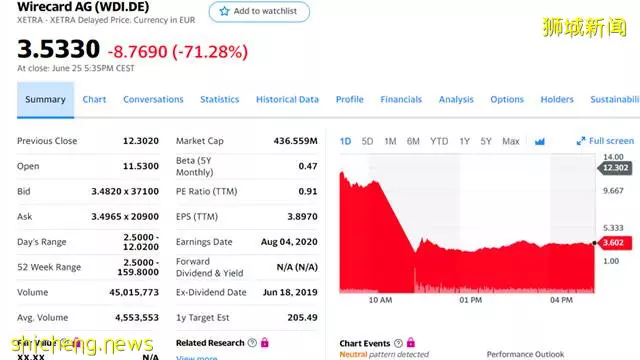
Task: Select the 1D chart range
Action: tap(345, 141)
